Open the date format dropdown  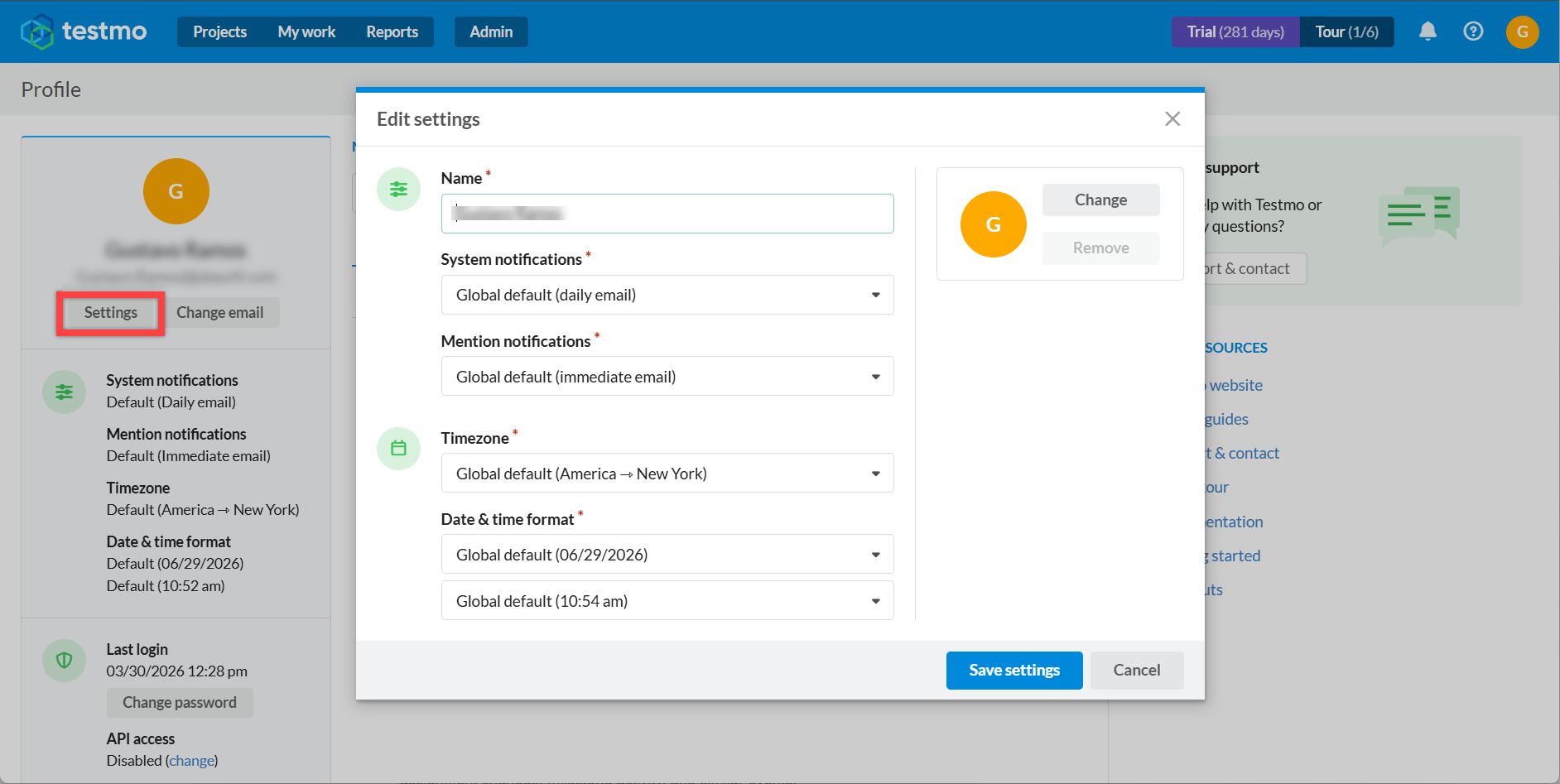[x=667, y=554]
